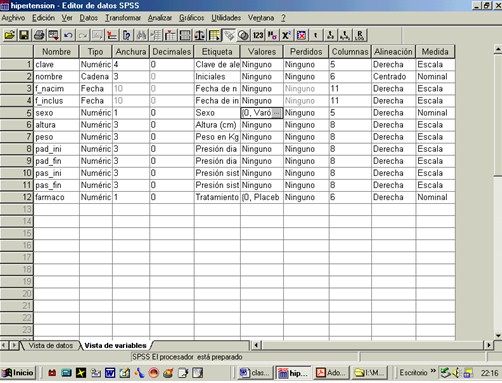Click the Etiqueta column header

217,52
